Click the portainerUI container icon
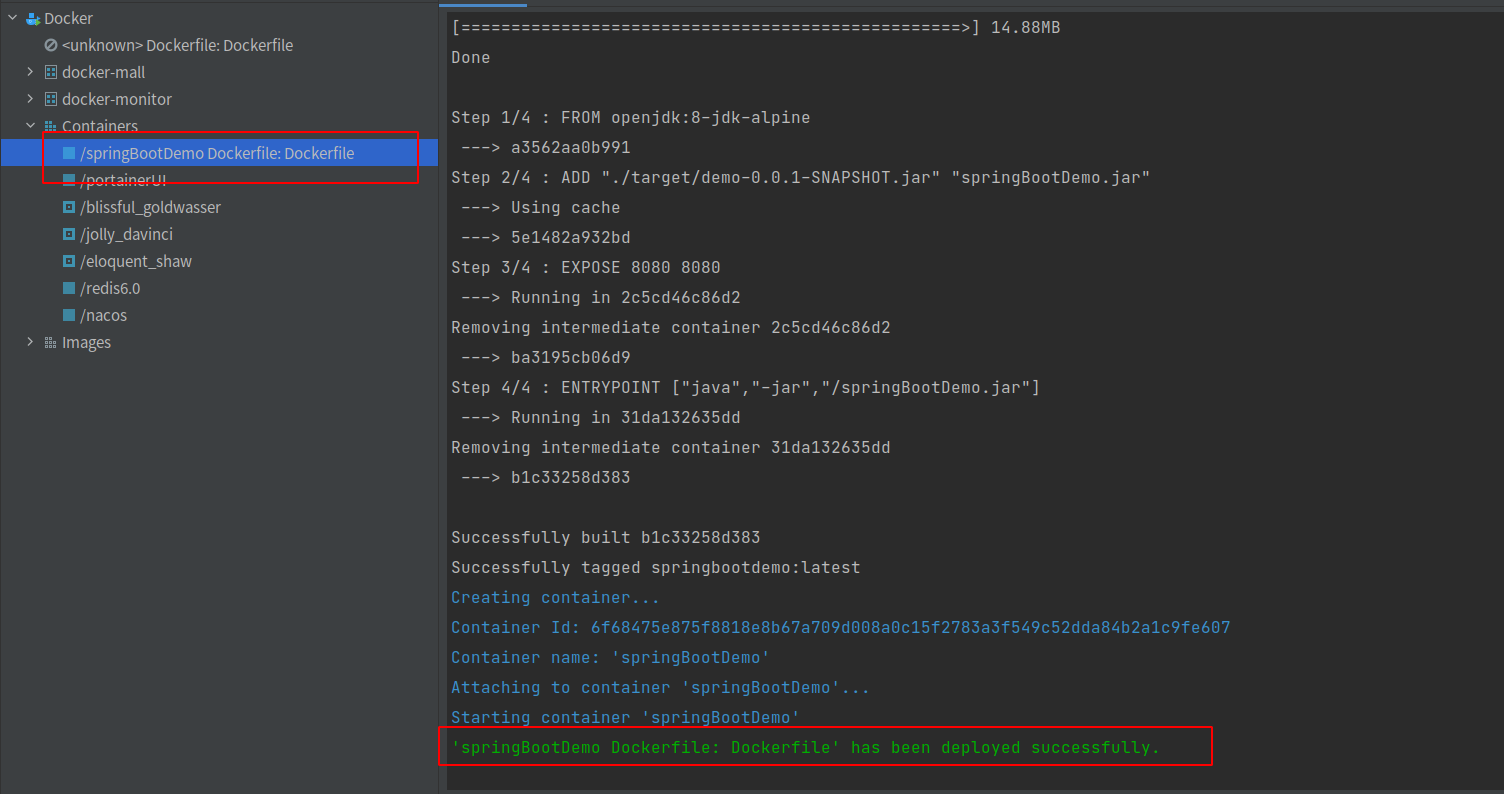The height and width of the screenshot is (794, 1504). [69, 180]
